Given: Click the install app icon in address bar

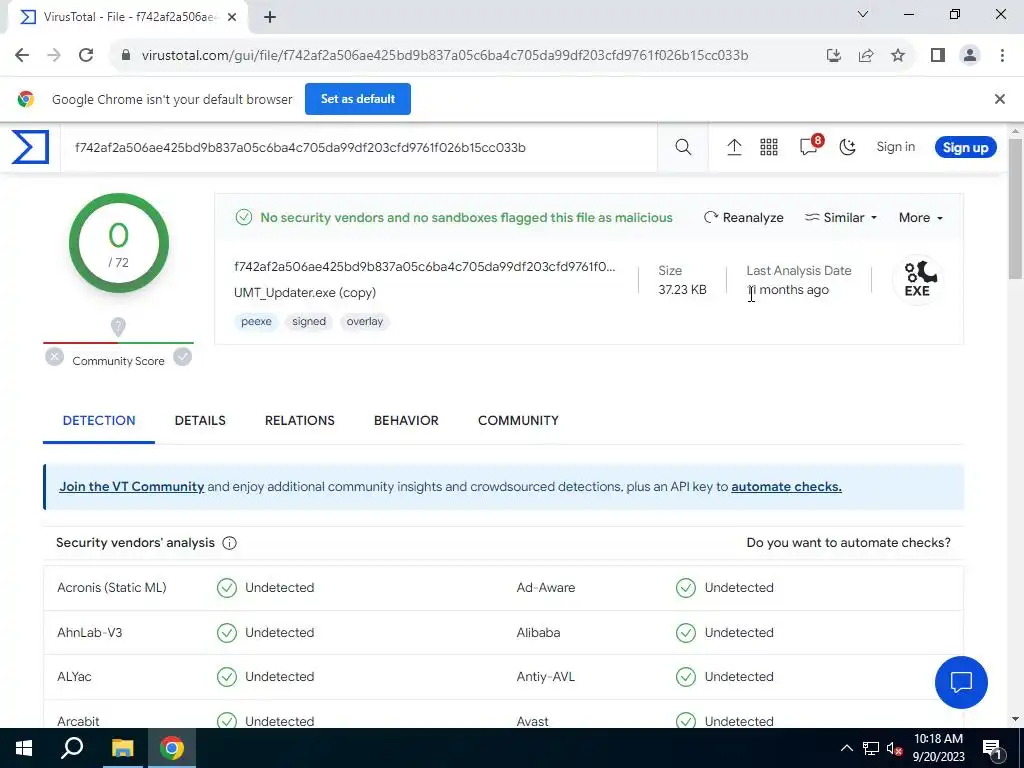Looking at the screenshot, I should pos(833,55).
